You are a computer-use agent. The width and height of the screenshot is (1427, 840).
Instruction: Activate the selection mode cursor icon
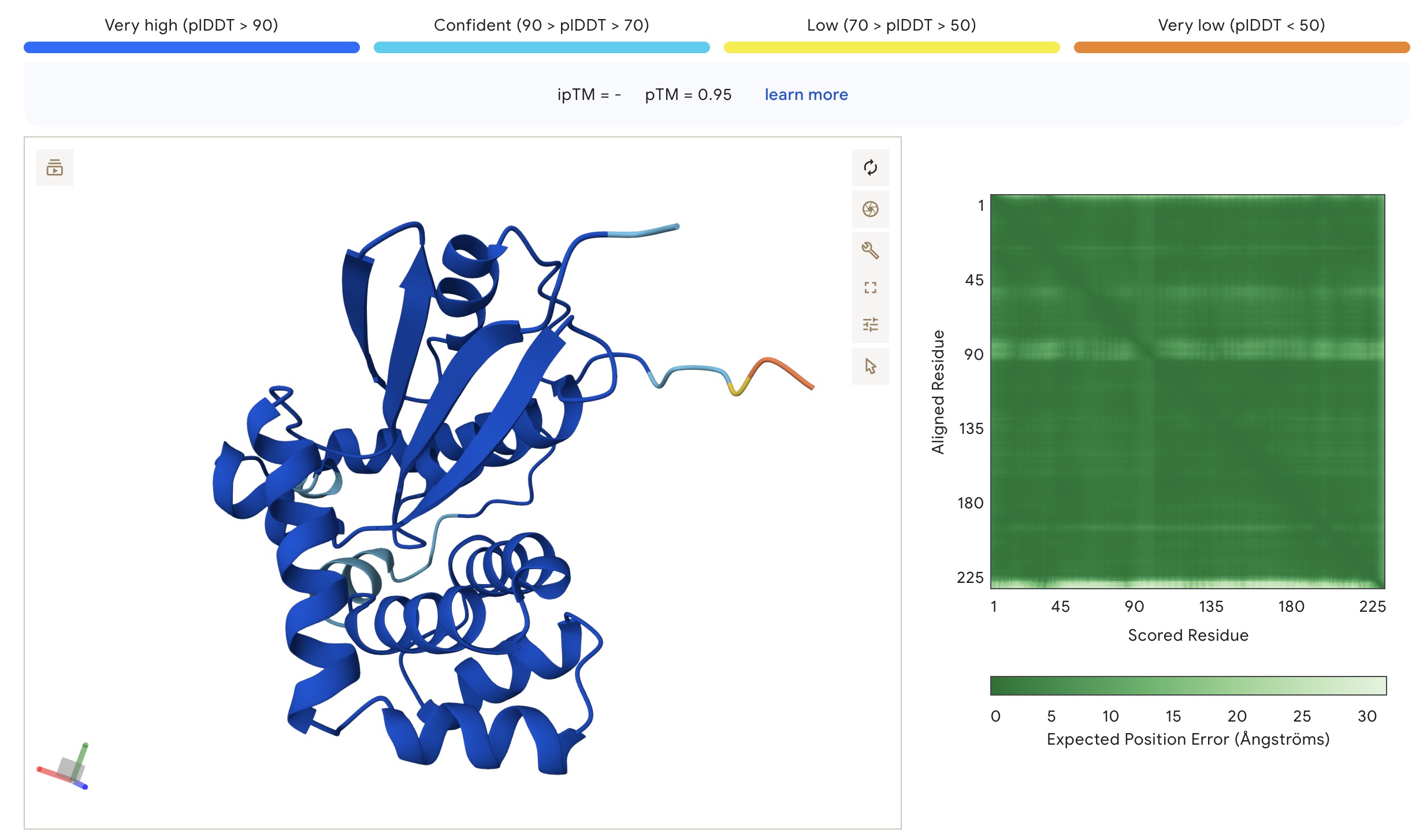click(x=870, y=366)
